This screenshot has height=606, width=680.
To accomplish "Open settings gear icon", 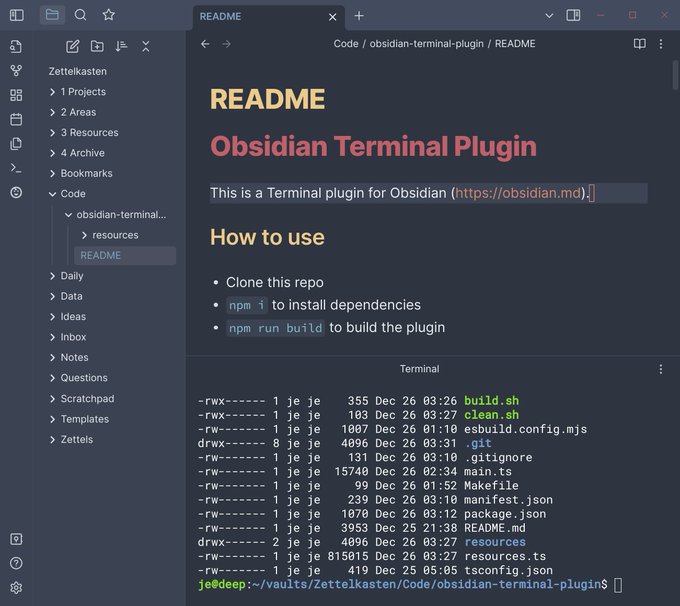I will coord(16,588).
